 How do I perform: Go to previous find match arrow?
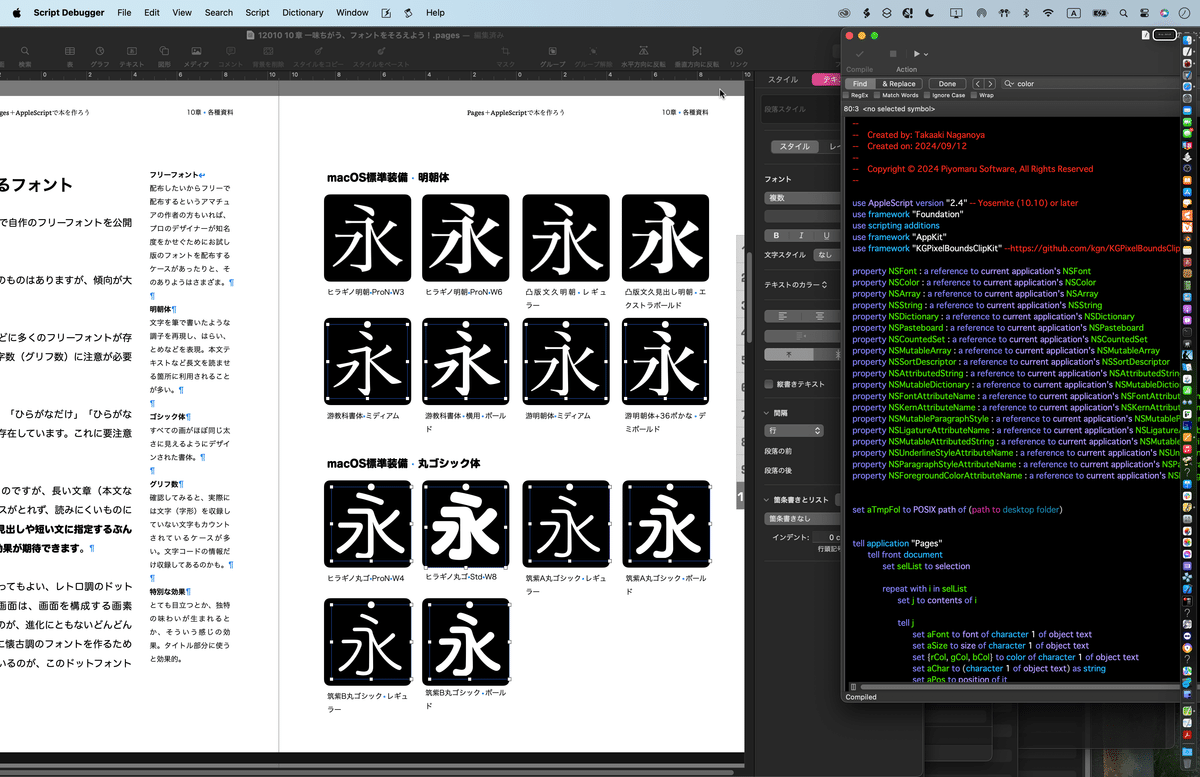click(x=978, y=84)
